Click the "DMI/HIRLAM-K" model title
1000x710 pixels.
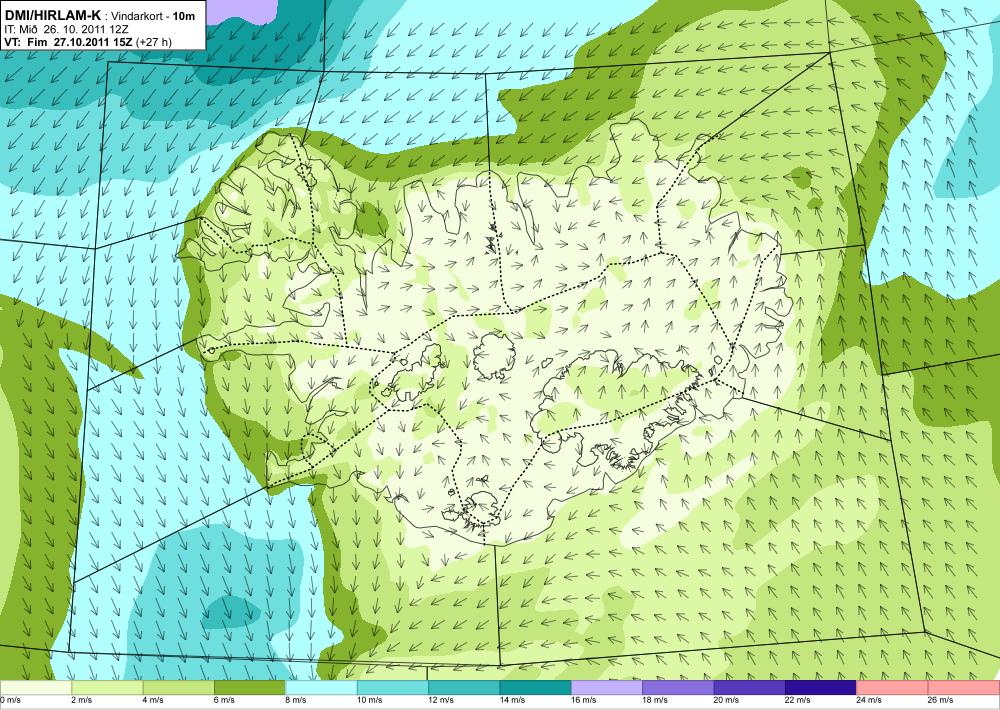tap(52, 15)
